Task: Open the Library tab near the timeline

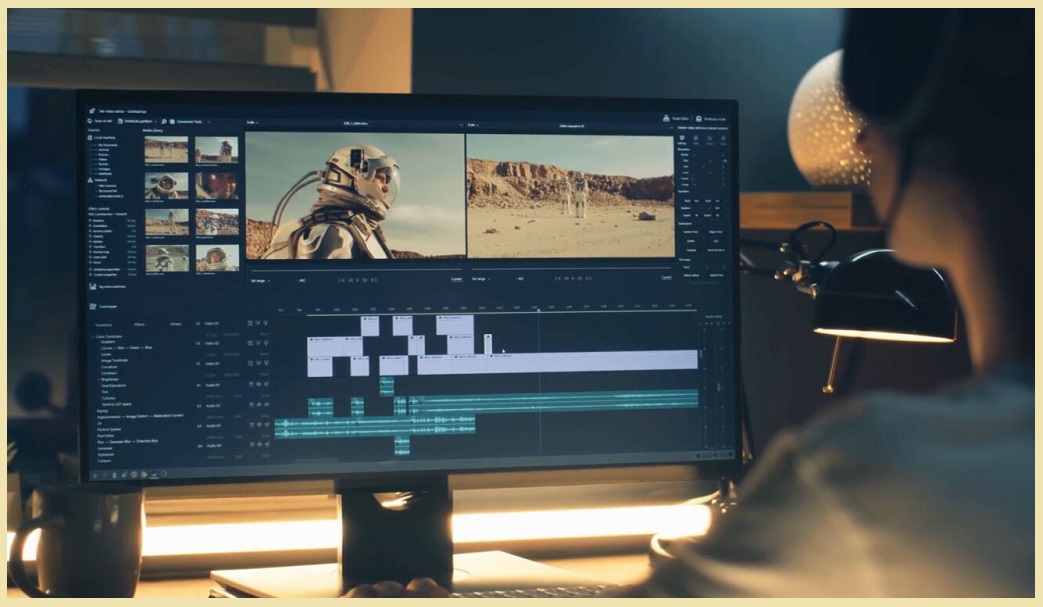Action: click(x=175, y=323)
